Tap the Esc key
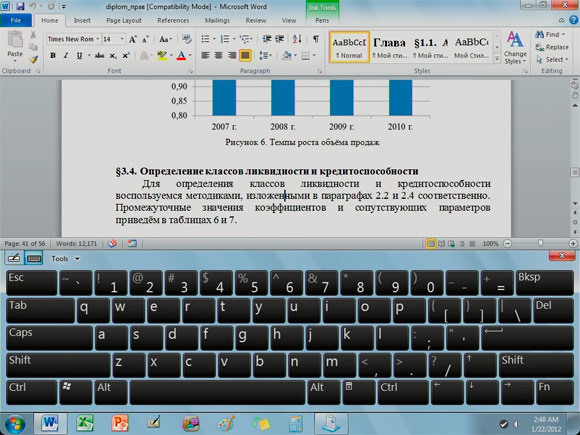 click(31, 283)
